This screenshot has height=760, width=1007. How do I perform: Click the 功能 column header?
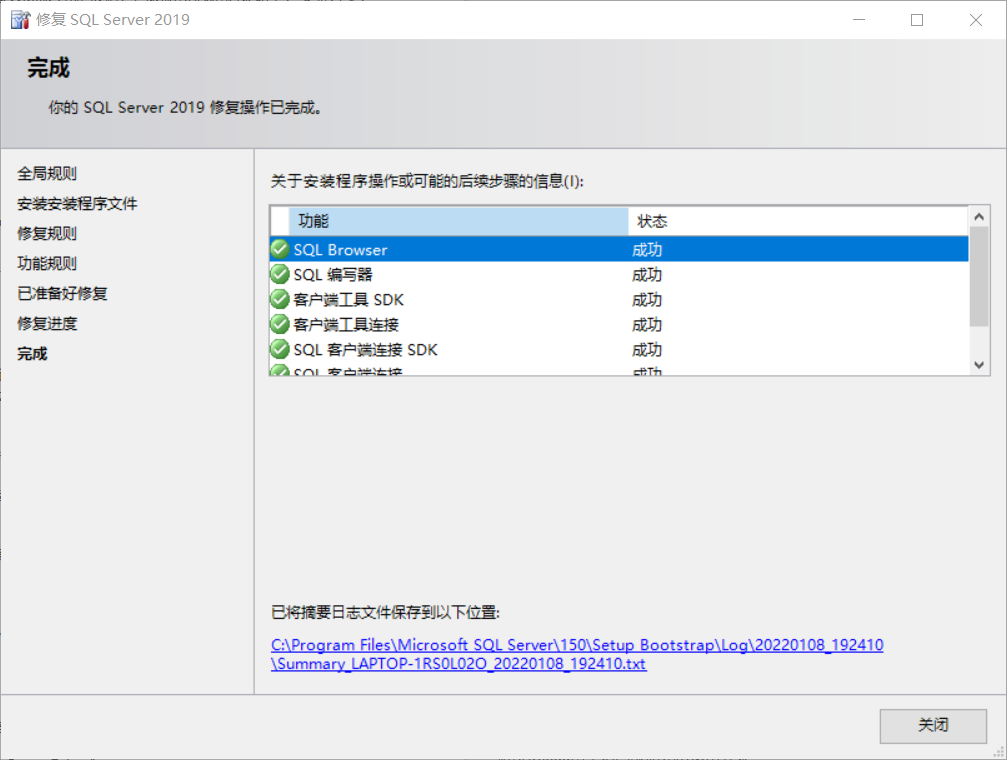pos(459,221)
